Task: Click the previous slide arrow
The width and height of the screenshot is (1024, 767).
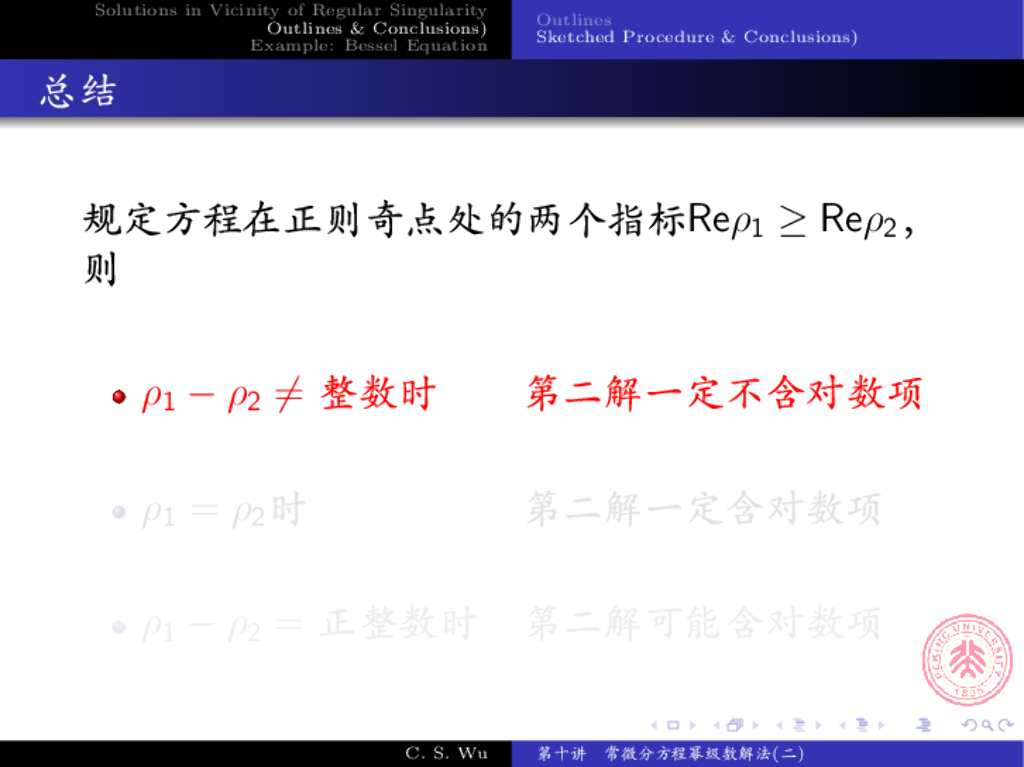Action: tap(655, 725)
